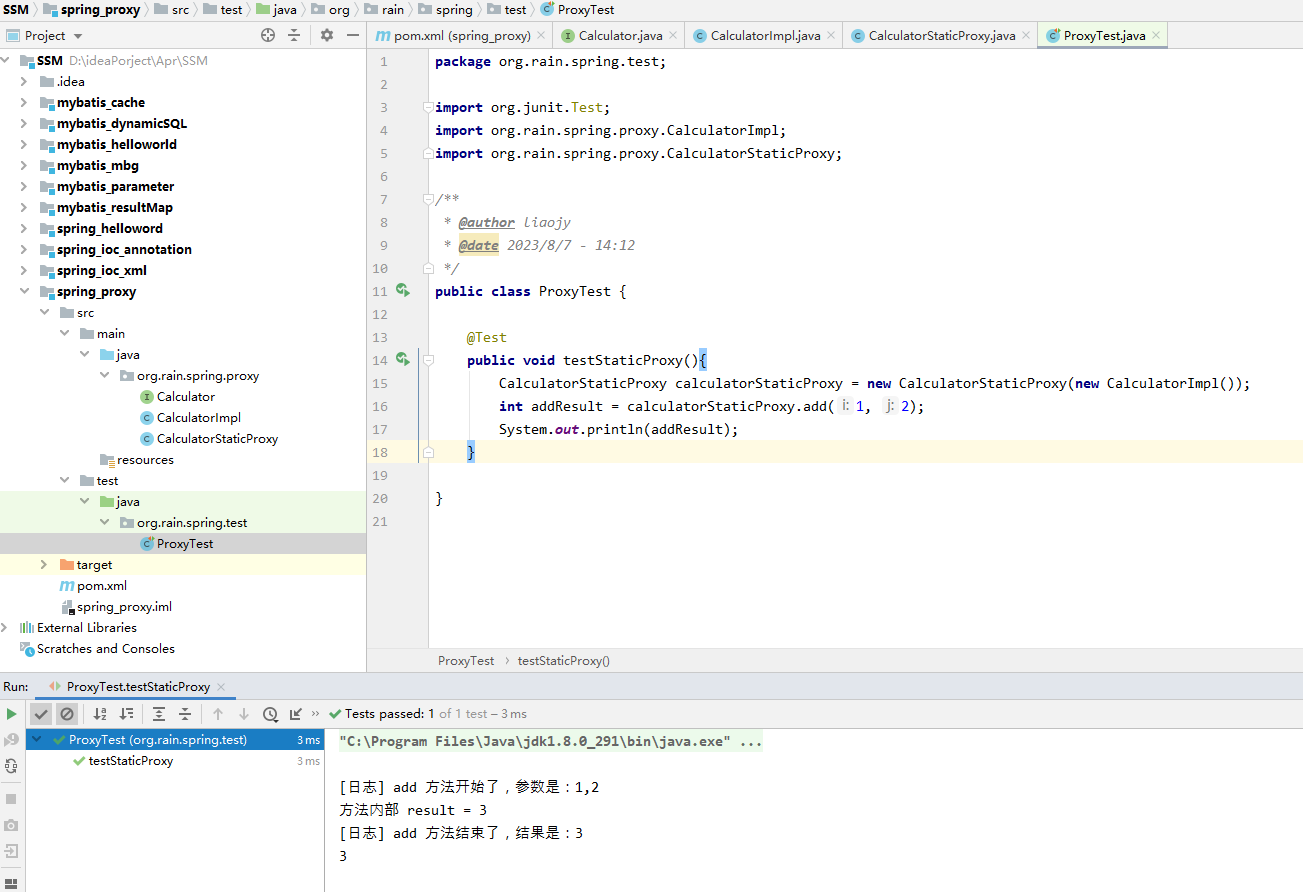Click run gutter icon beside class ProxyTest
This screenshot has height=892, width=1303.
coord(403,291)
